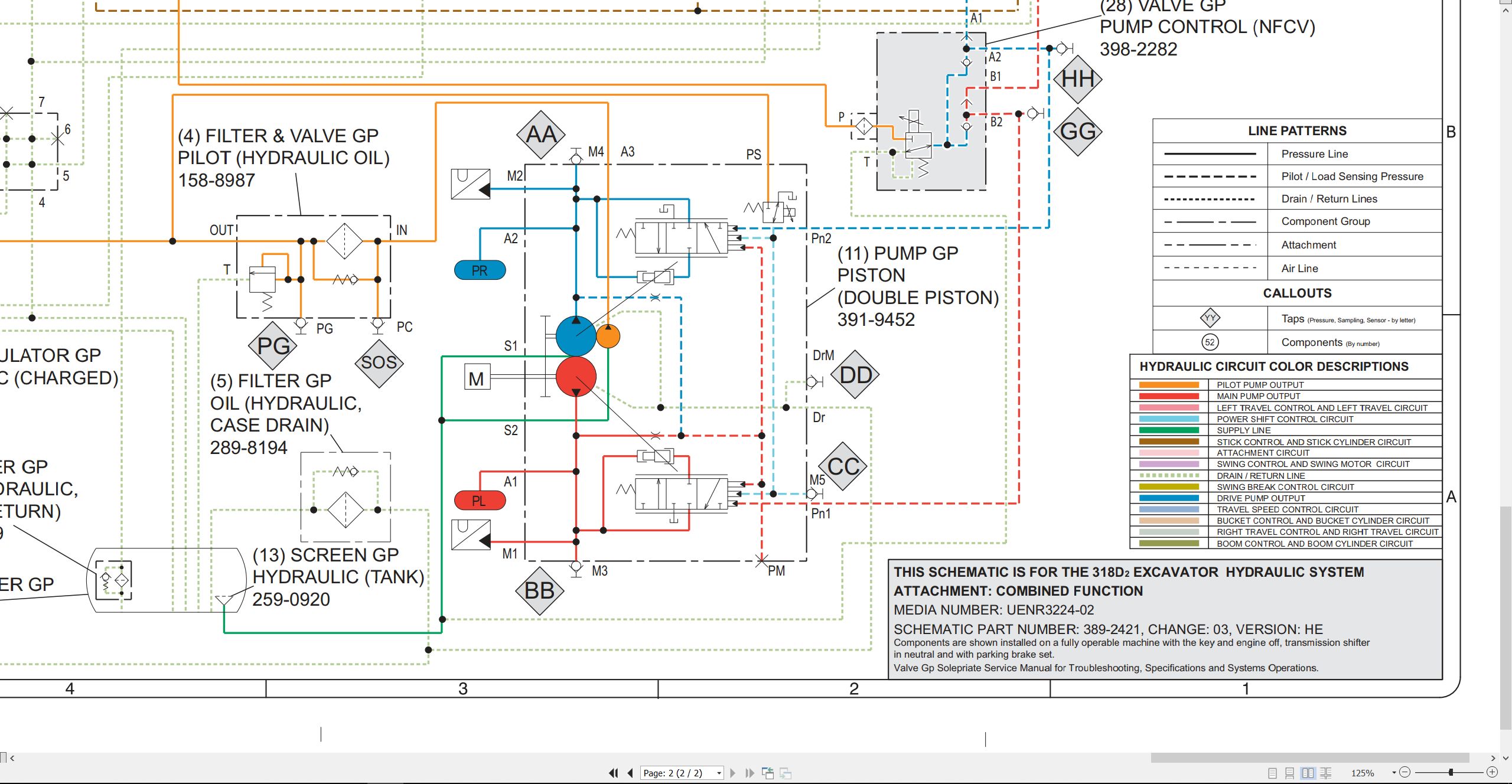Click the 'POWER SHIFT CONTROL CIRCUIT' legend text

pos(1285,419)
